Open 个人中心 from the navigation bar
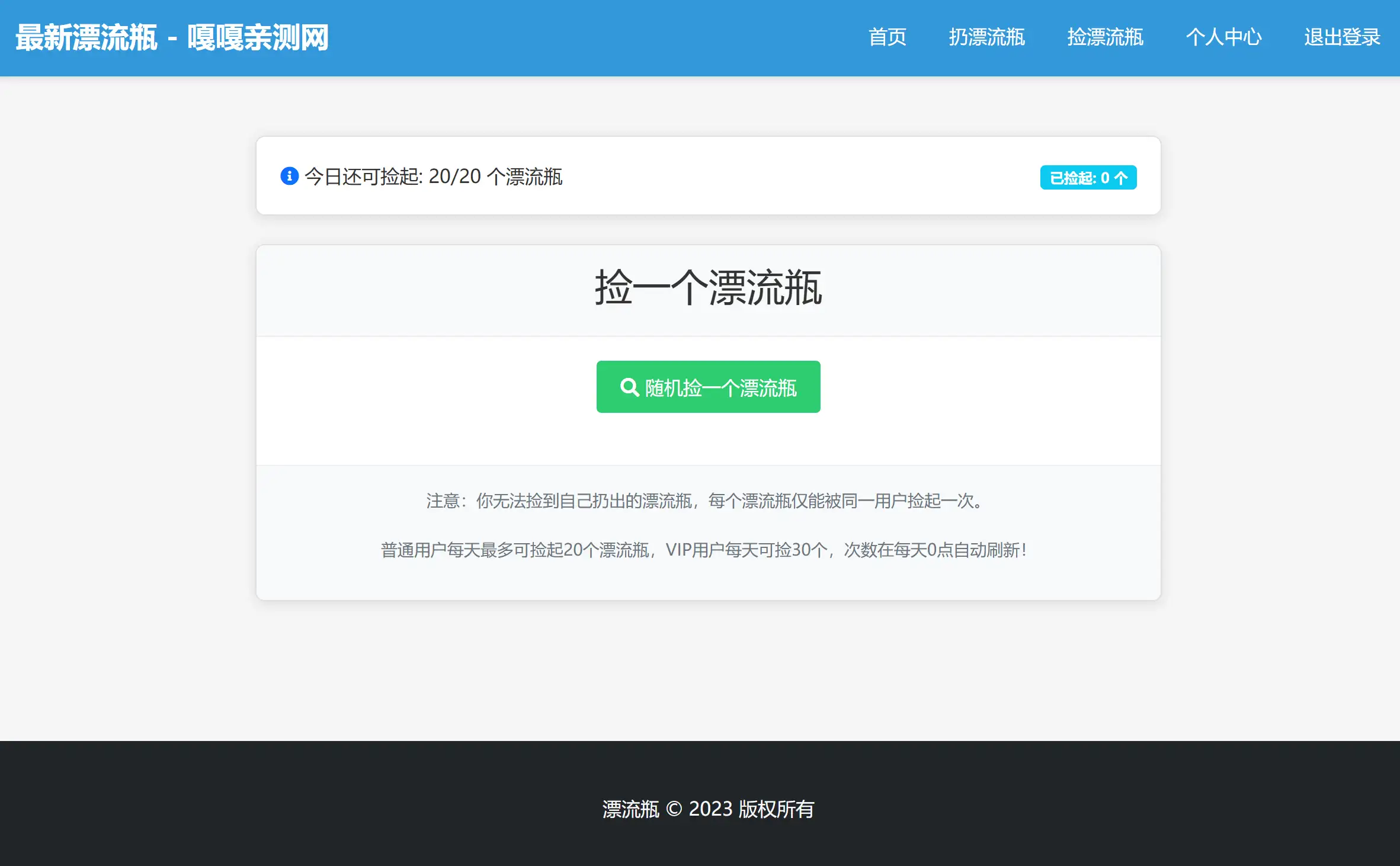The width and height of the screenshot is (1400, 866). pos(1225,37)
